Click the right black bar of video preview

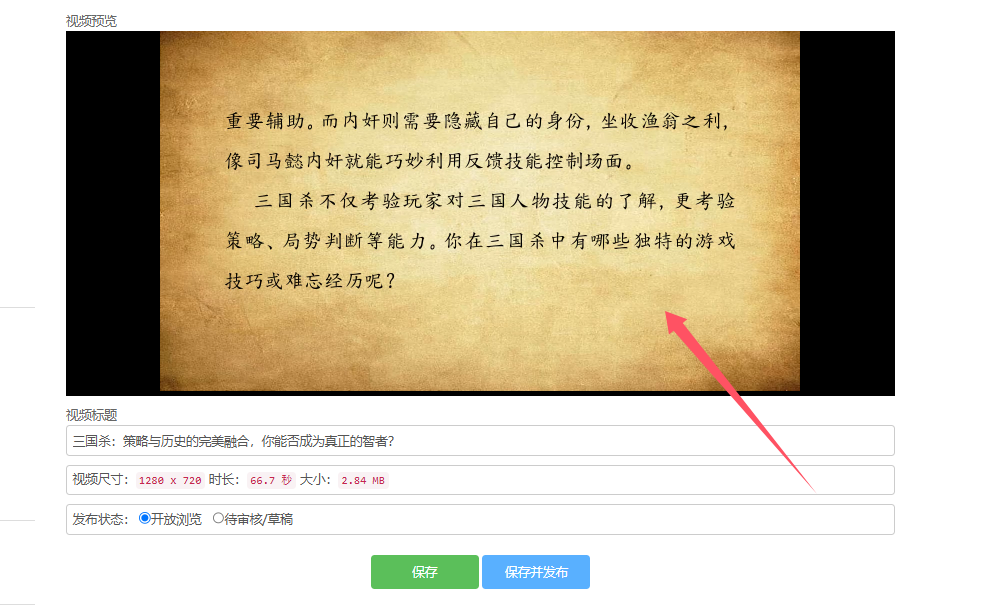[847, 213]
